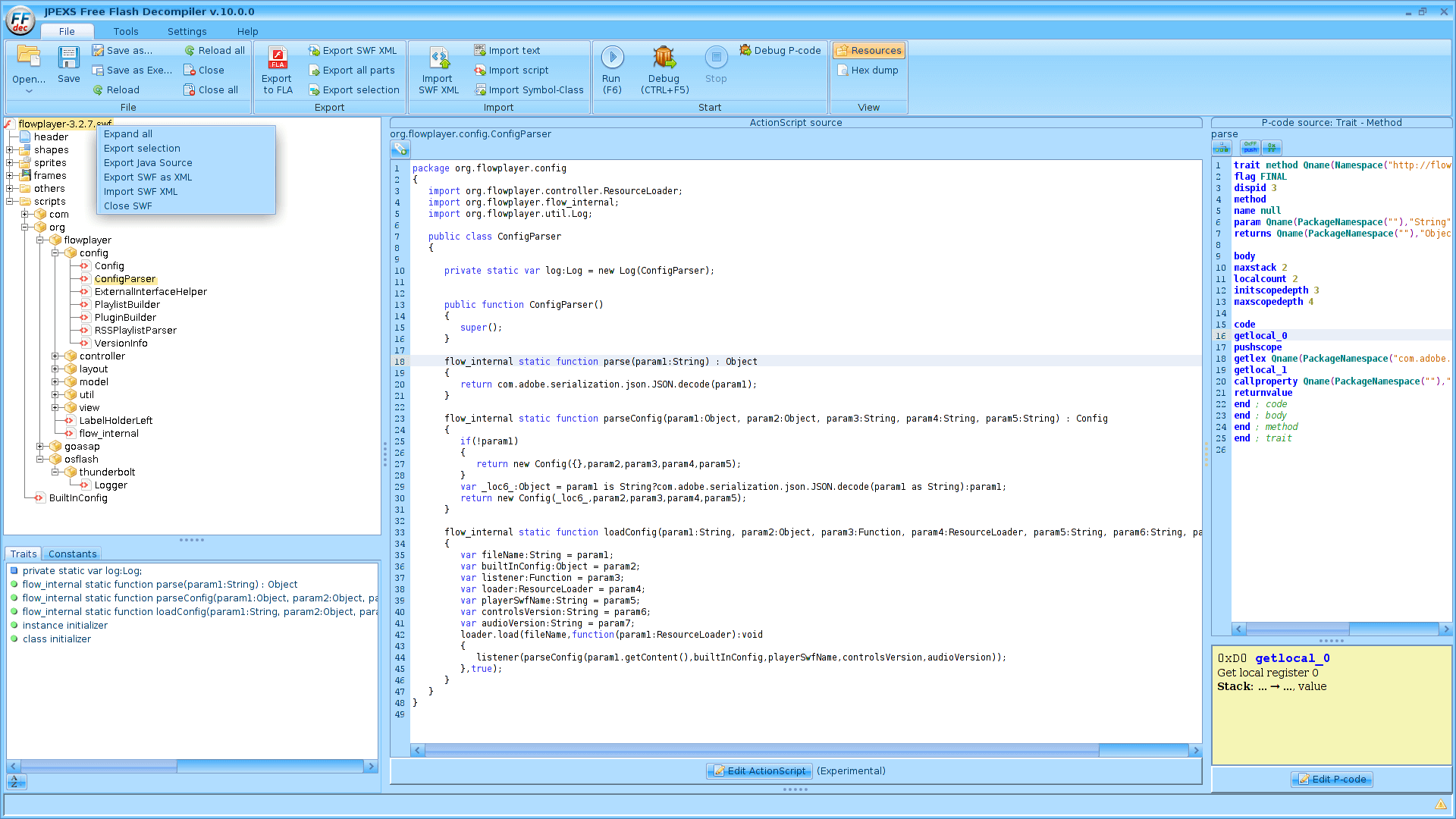1456x819 pixels.
Task: Select the Logger script in thunderbolt
Action: 111,485
